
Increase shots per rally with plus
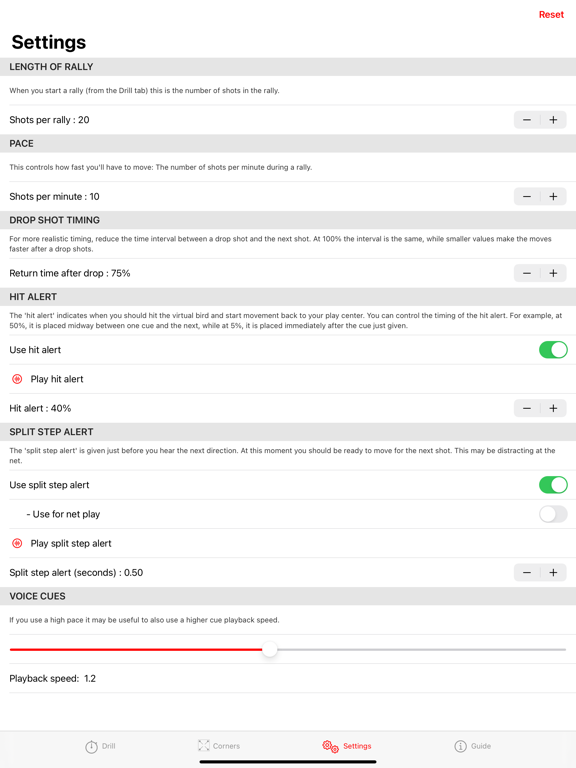pyautogui.click(x=553, y=120)
